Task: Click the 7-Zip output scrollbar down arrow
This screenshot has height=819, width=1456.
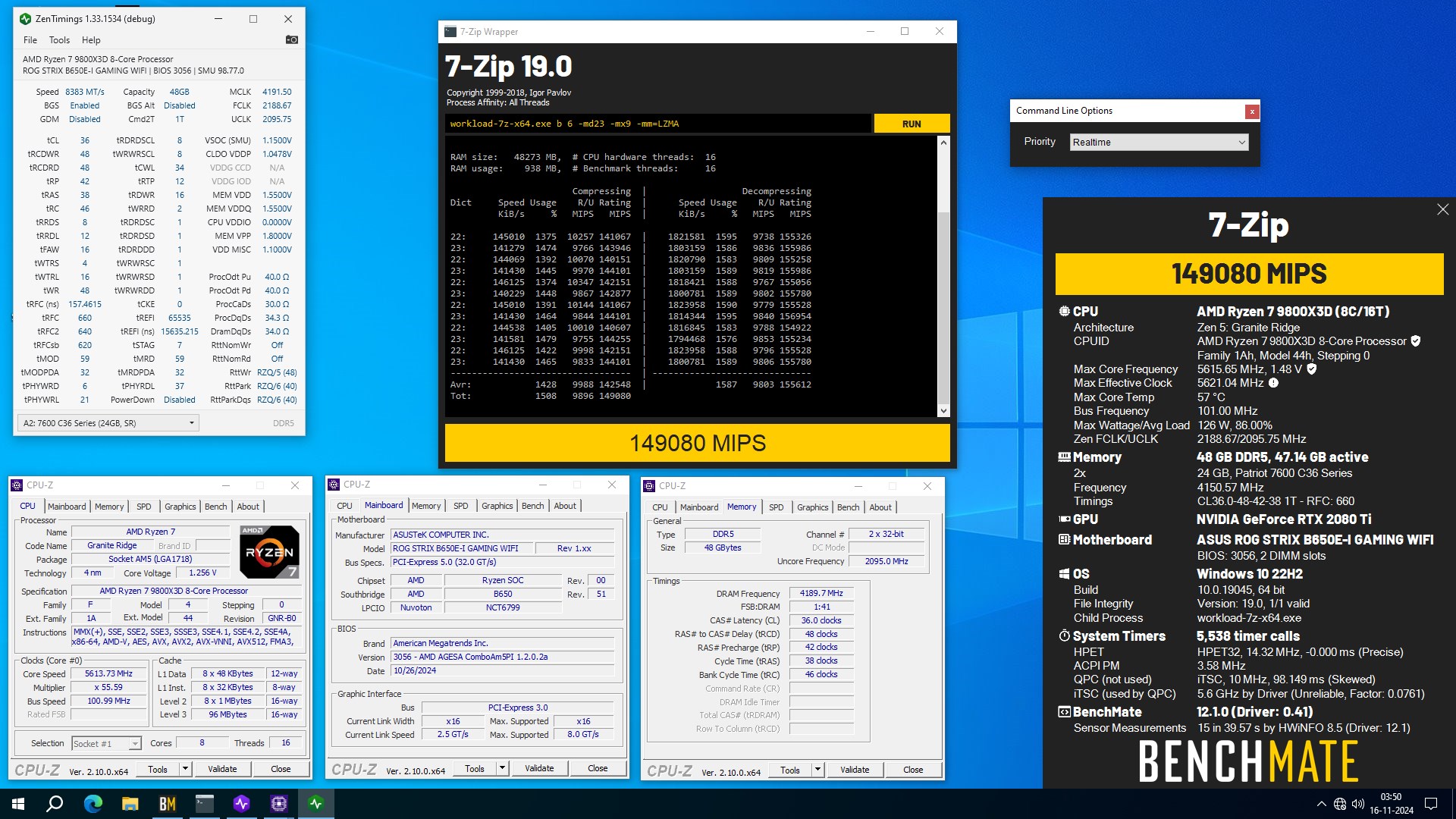Action: coord(943,410)
